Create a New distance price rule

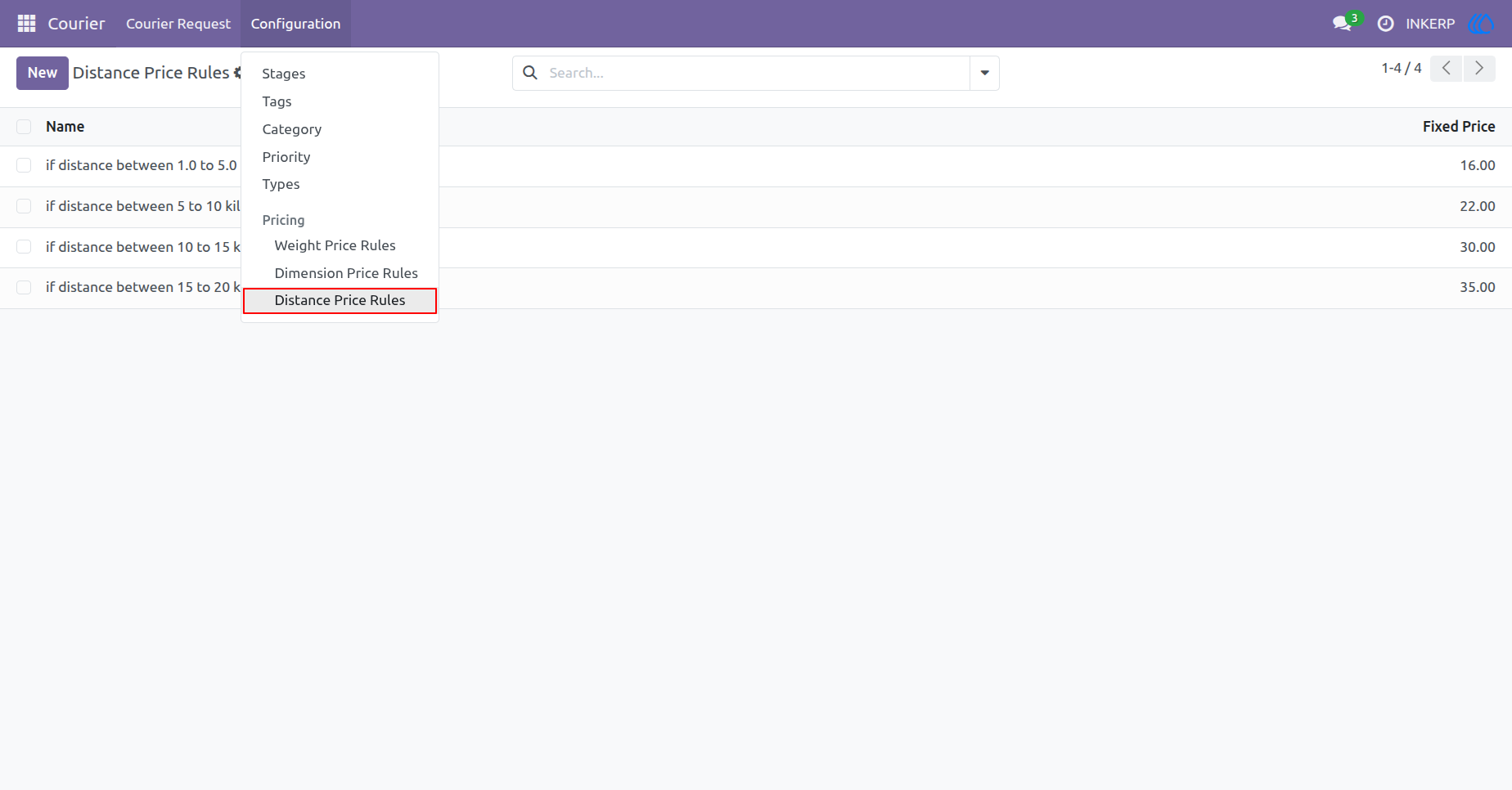click(x=43, y=73)
